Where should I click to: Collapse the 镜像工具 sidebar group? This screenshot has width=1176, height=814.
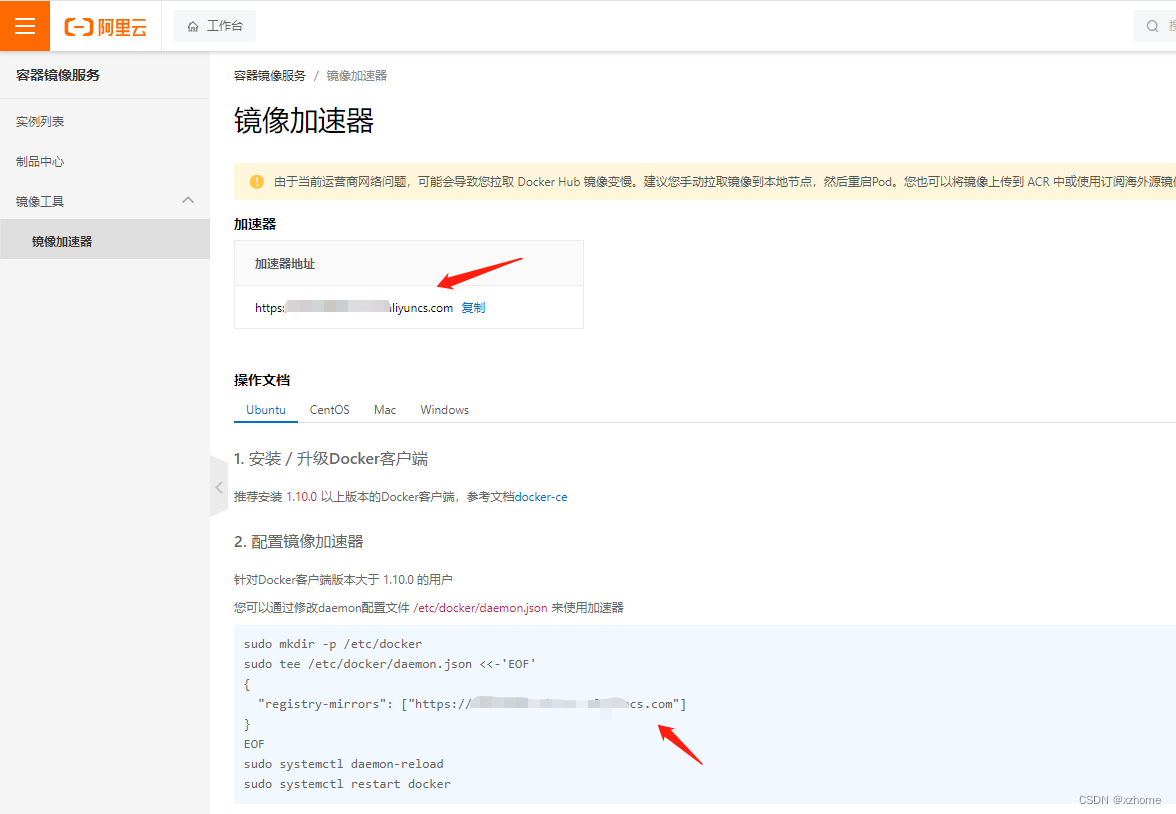tap(188, 200)
